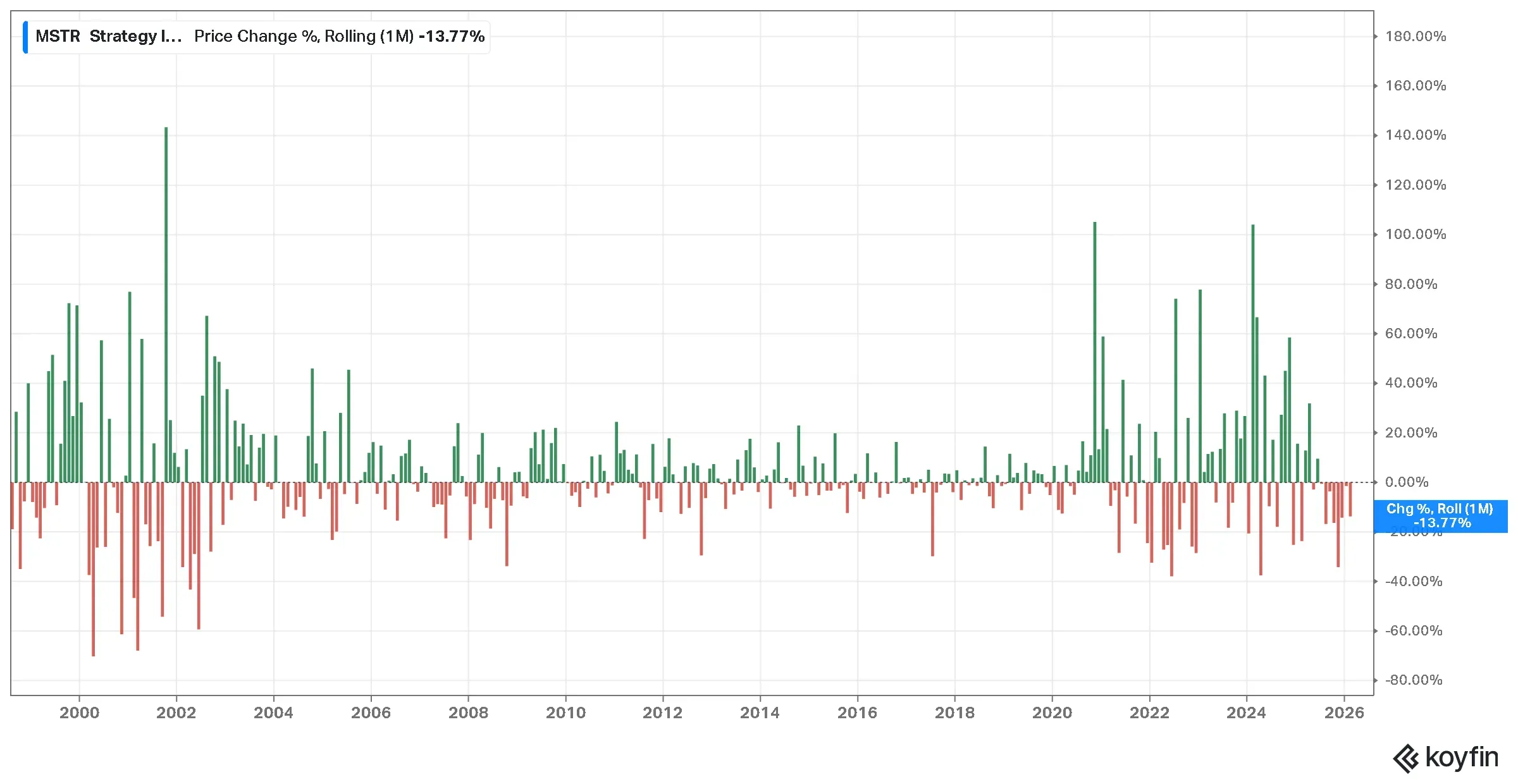Click the 40.00% y-axis label
This screenshot has width=1518, height=784.
pos(1411,383)
